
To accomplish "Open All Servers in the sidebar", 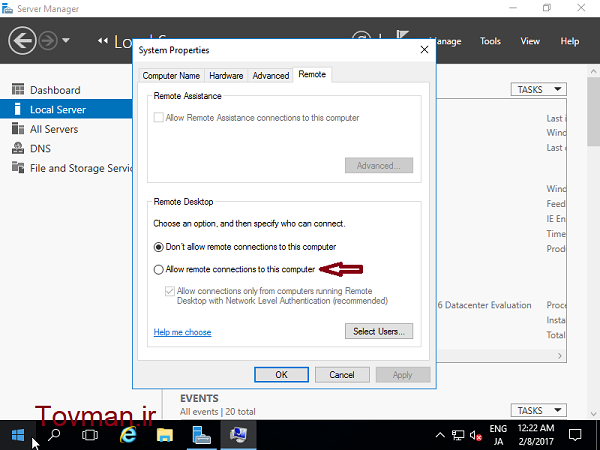I will pyautogui.click(x=54, y=129).
